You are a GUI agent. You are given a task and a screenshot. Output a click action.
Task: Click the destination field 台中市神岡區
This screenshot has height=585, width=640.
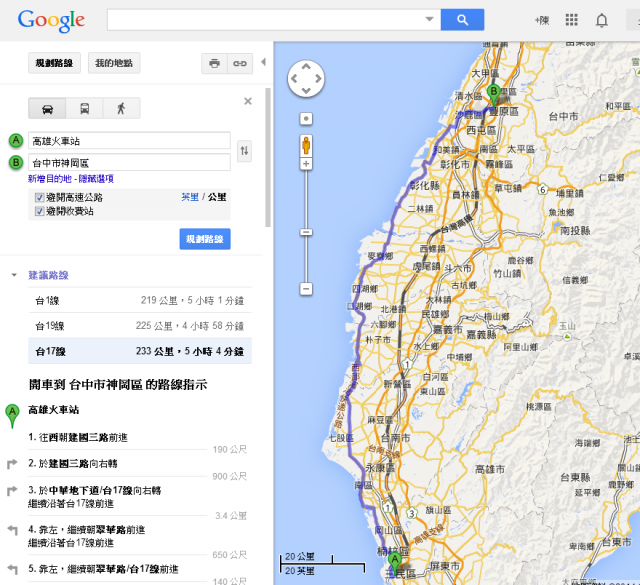coord(129,162)
